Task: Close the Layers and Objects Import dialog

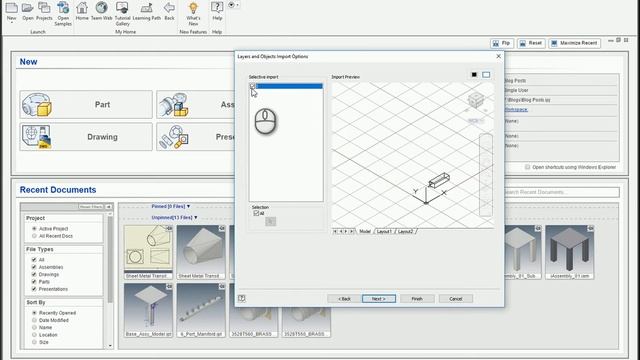Action: (x=498, y=56)
